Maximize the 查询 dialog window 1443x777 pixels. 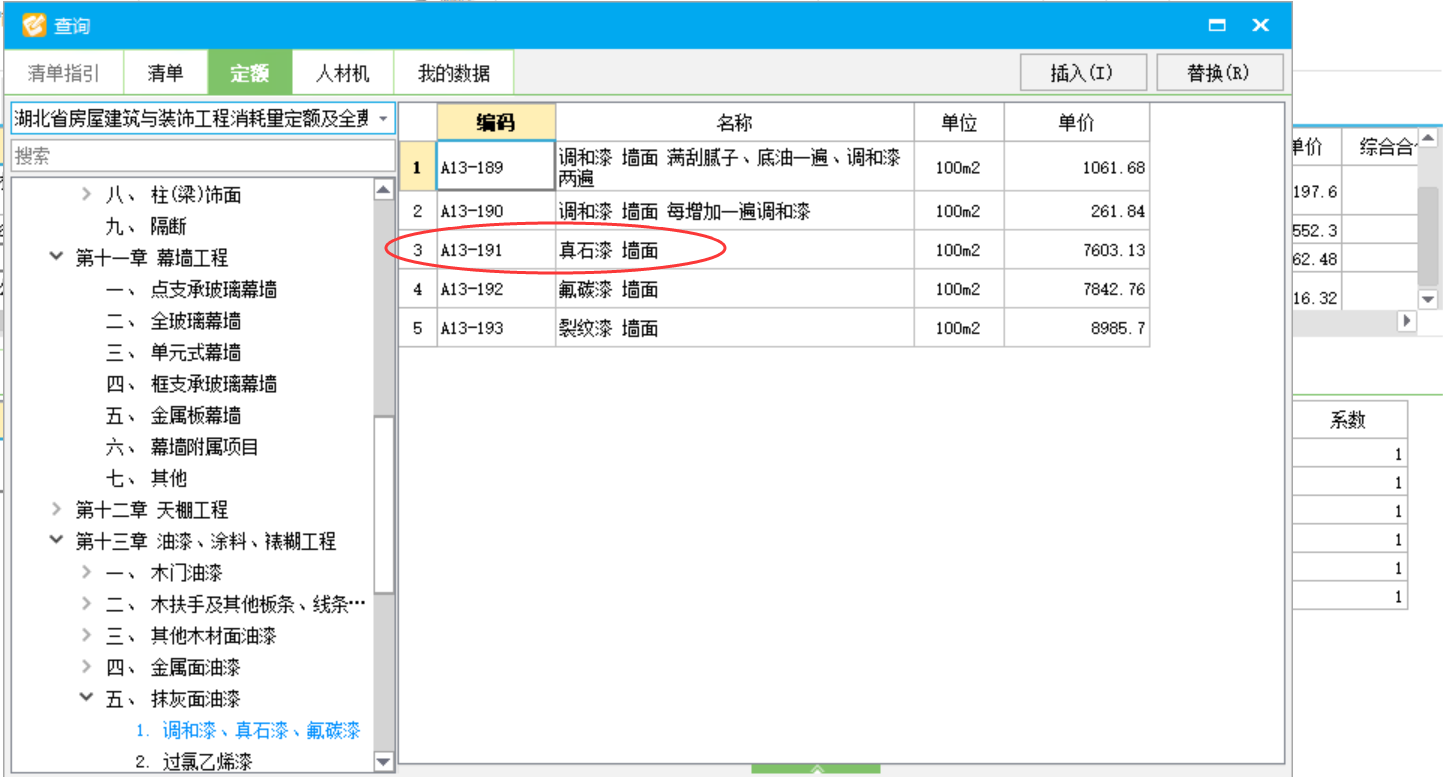point(1217,25)
